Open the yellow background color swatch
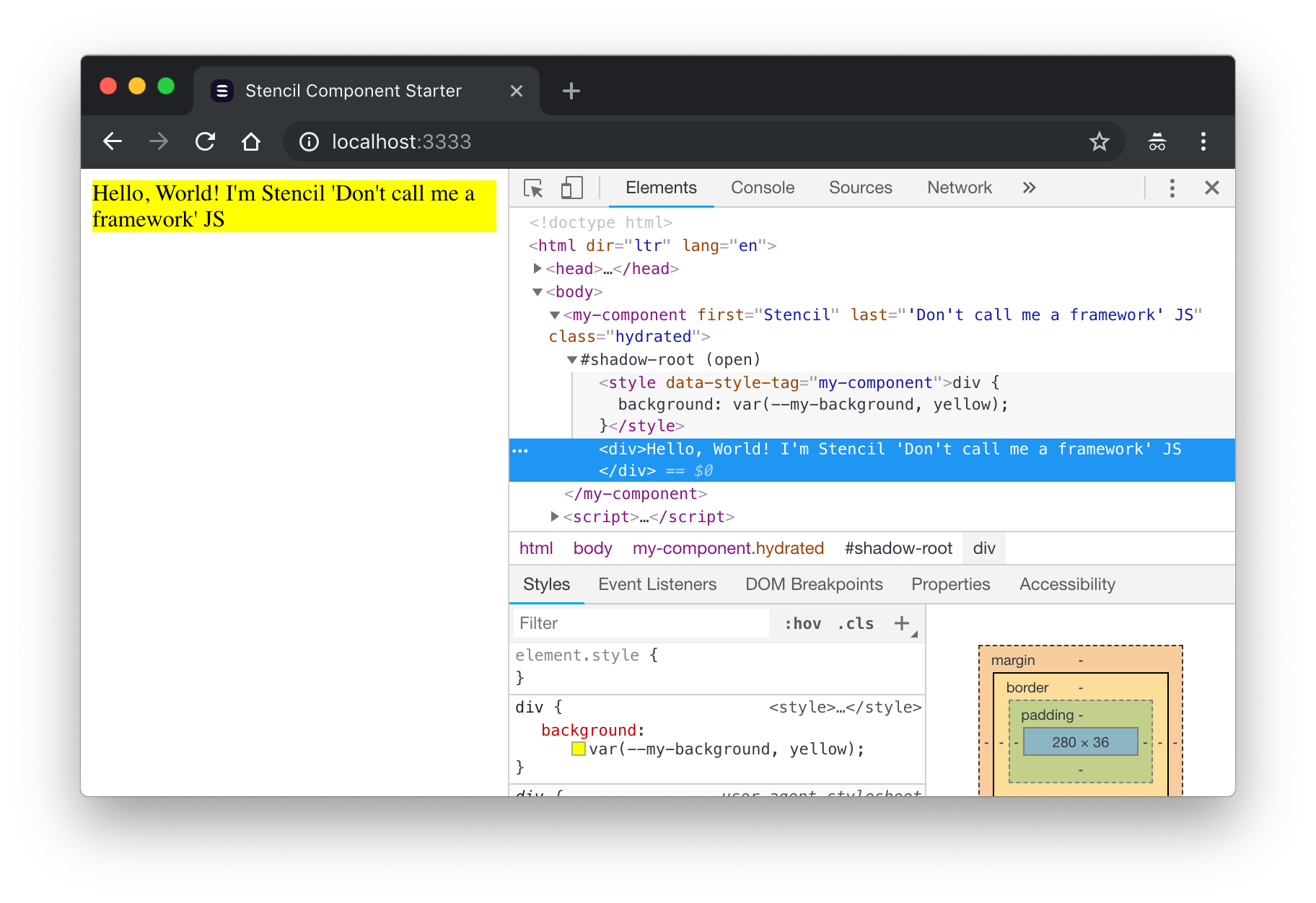Viewport: 1316px width, 903px height. tap(578, 749)
